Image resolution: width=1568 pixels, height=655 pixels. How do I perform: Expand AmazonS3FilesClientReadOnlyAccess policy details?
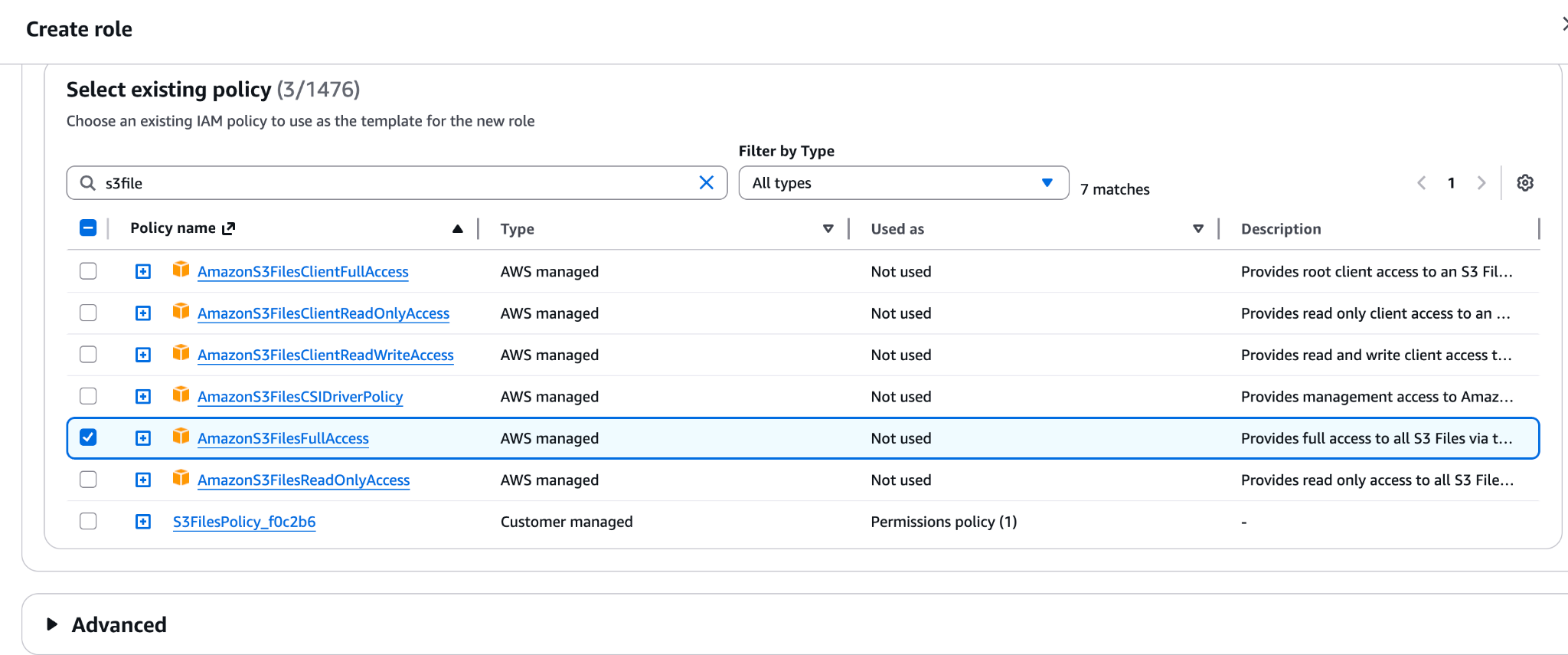pos(143,313)
